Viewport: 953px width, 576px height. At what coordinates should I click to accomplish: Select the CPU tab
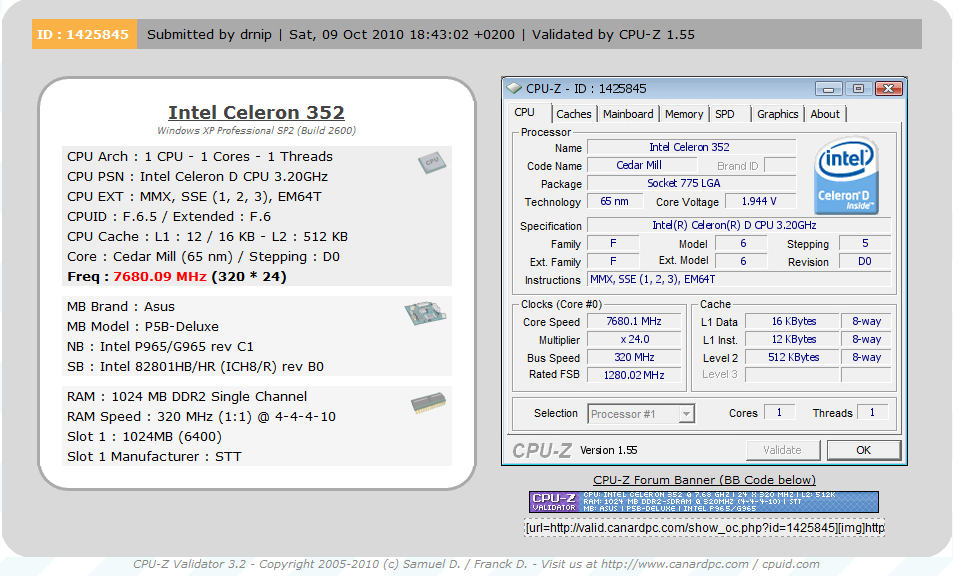point(525,113)
